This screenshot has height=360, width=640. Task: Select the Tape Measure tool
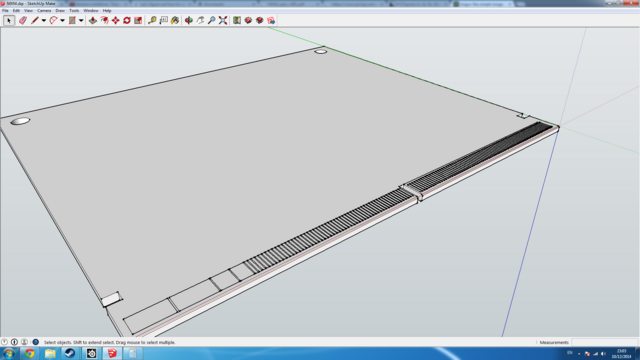click(152, 20)
